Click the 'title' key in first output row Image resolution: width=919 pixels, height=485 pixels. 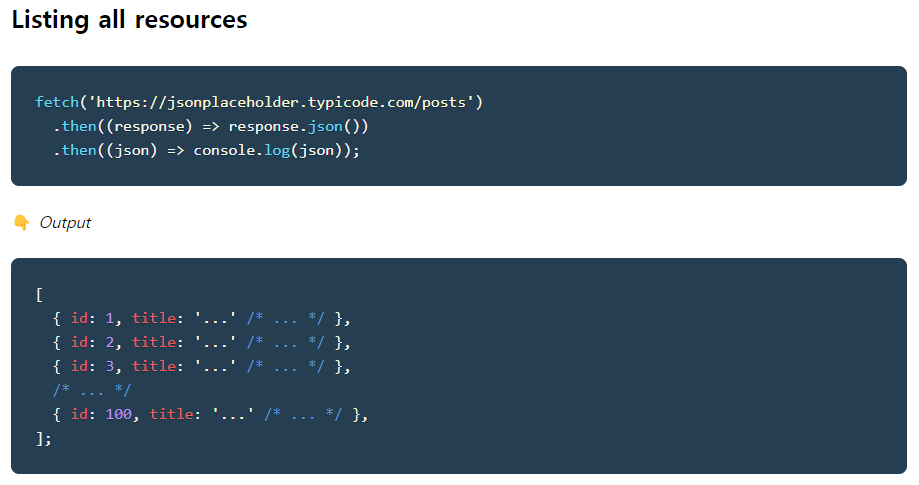pos(154,318)
